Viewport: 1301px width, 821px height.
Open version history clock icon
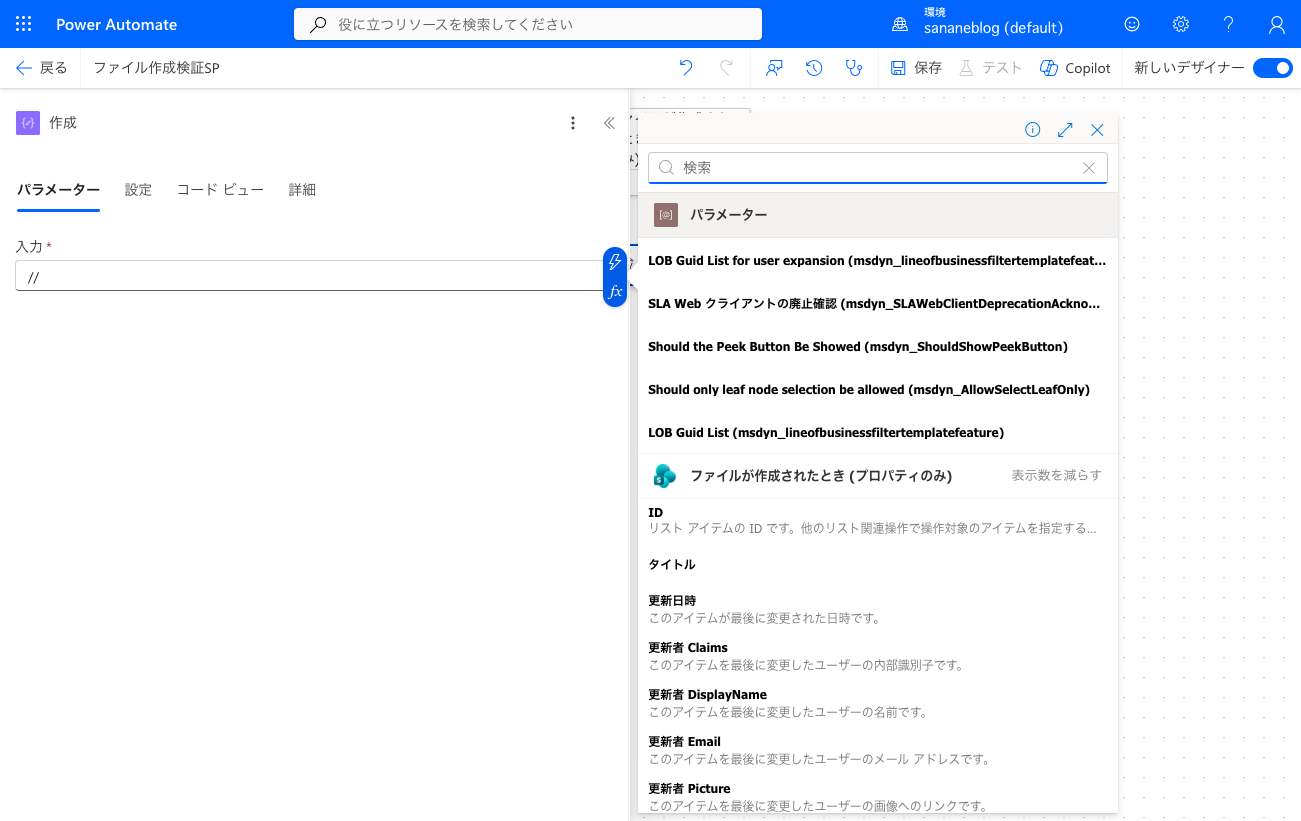coord(814,68)
